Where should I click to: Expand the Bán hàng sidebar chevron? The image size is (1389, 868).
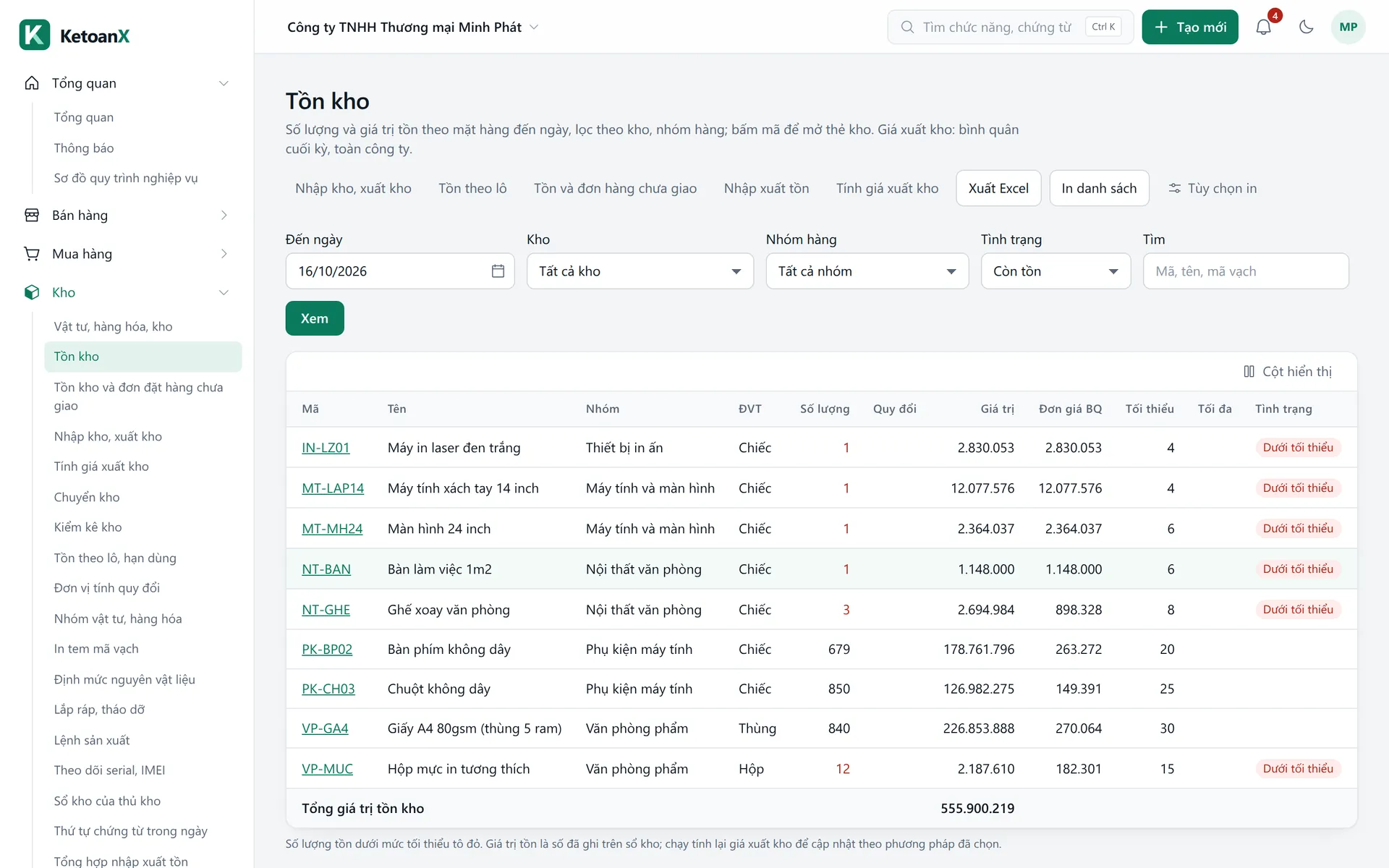(224, 216)
